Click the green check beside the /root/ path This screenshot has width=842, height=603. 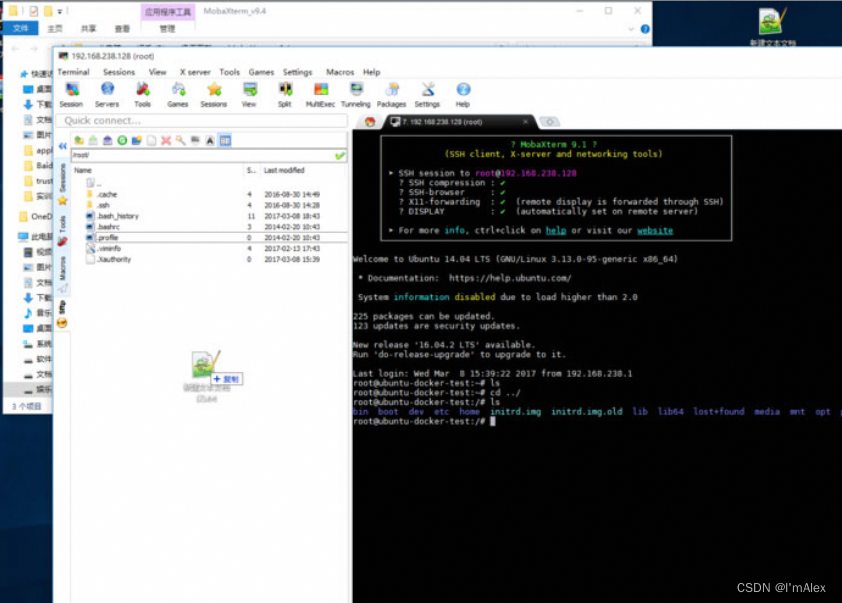[x=340, y=156]
